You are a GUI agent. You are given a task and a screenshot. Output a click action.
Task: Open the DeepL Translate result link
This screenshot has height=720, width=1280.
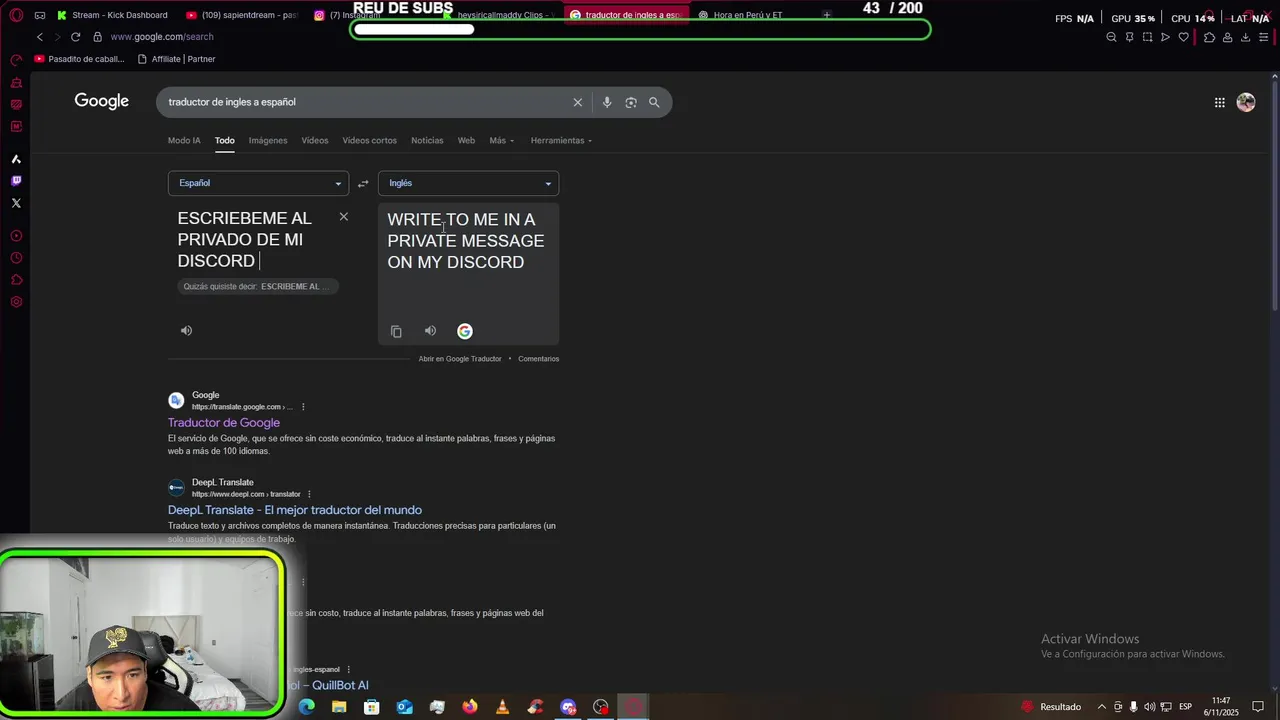[295, 510]
